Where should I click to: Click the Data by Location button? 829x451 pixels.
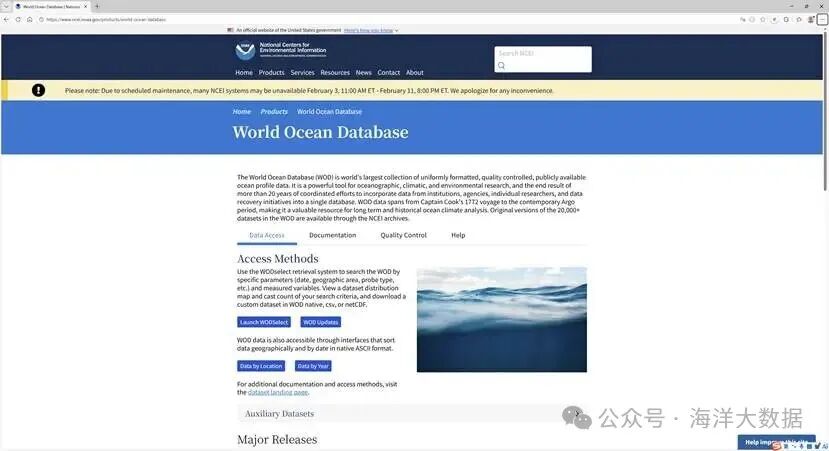260,366
